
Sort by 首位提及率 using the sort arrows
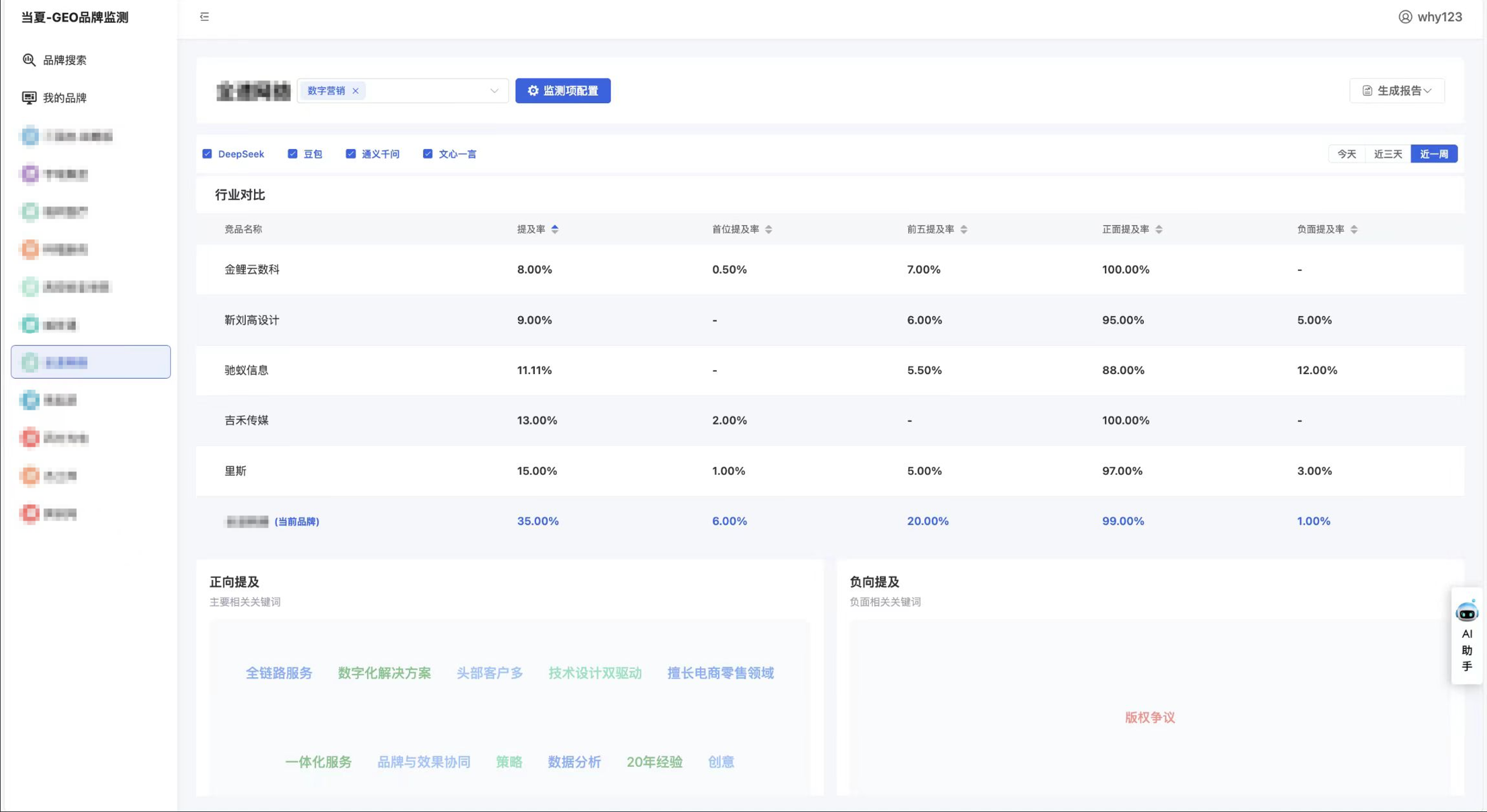click(768, 229)
